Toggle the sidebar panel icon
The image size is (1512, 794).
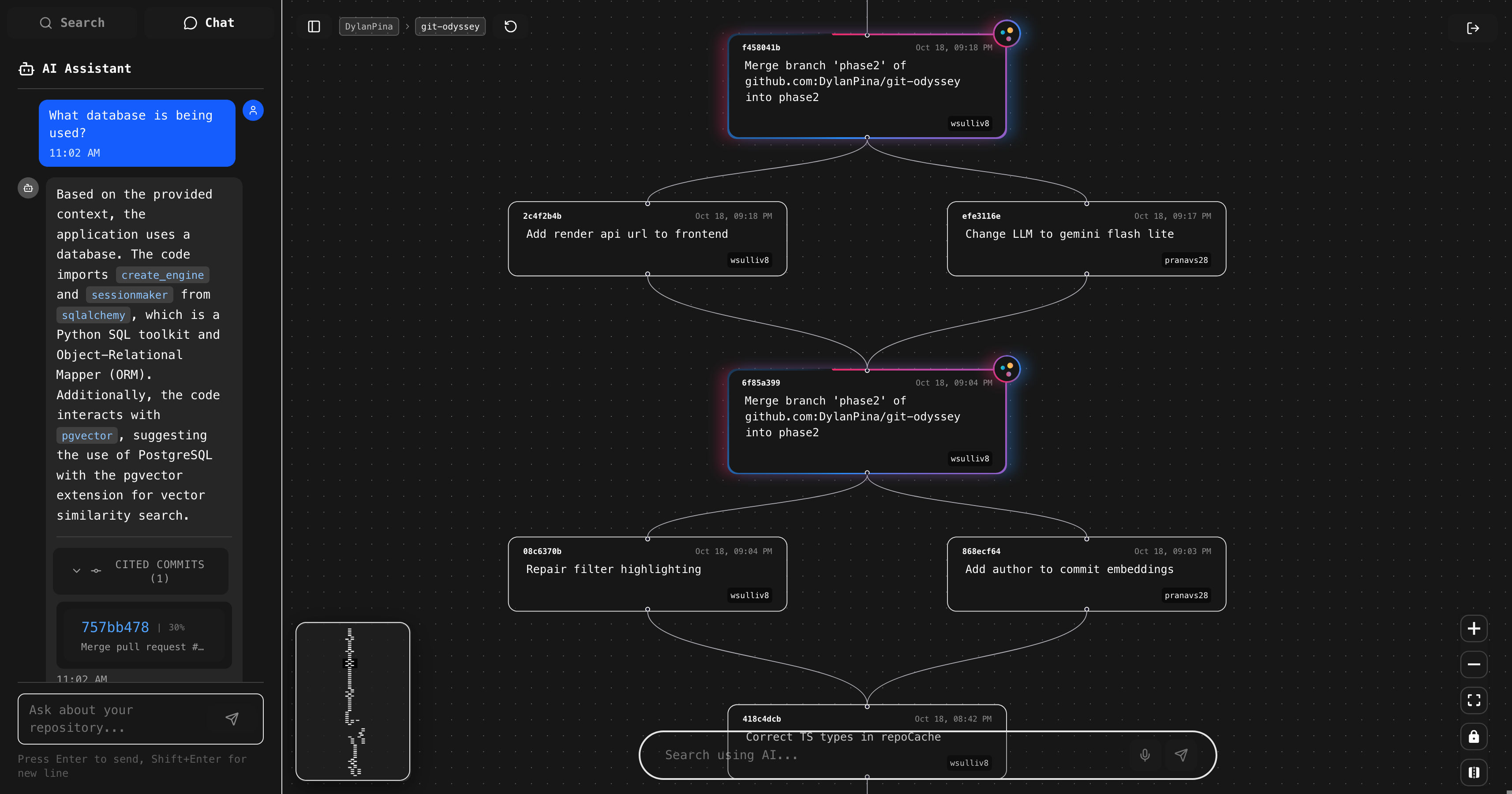(314, 26)
